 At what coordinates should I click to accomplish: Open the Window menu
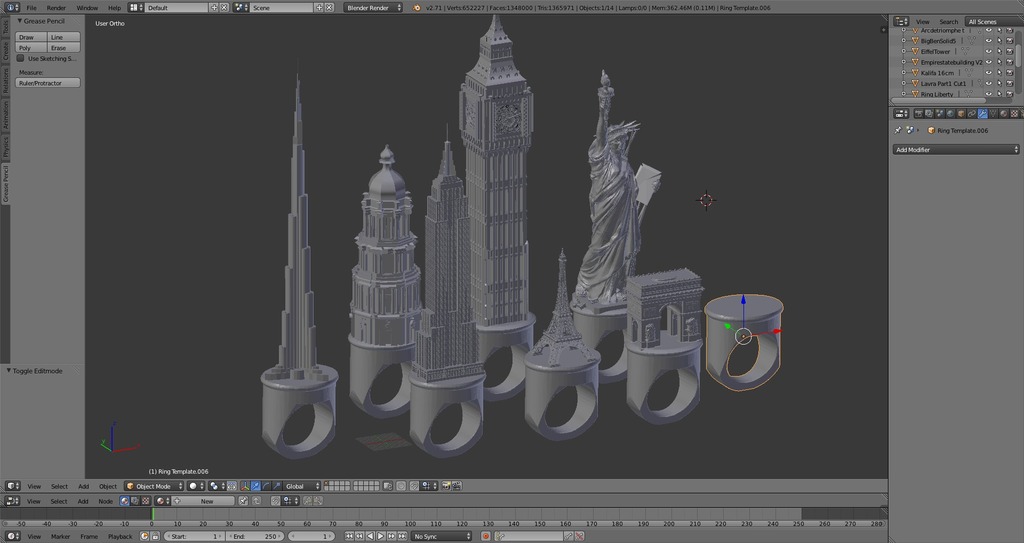click(x=87, y=8)
